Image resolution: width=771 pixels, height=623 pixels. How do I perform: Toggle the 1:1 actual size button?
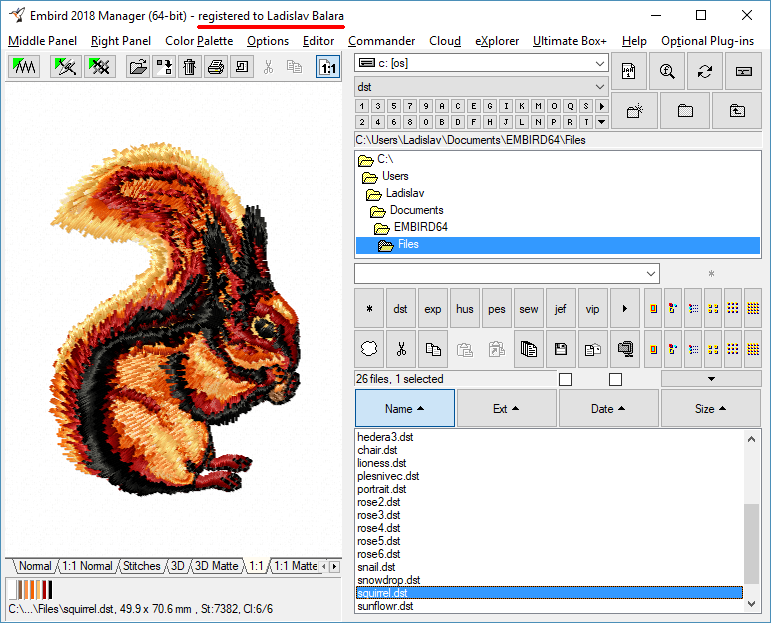tap(328, 67)
